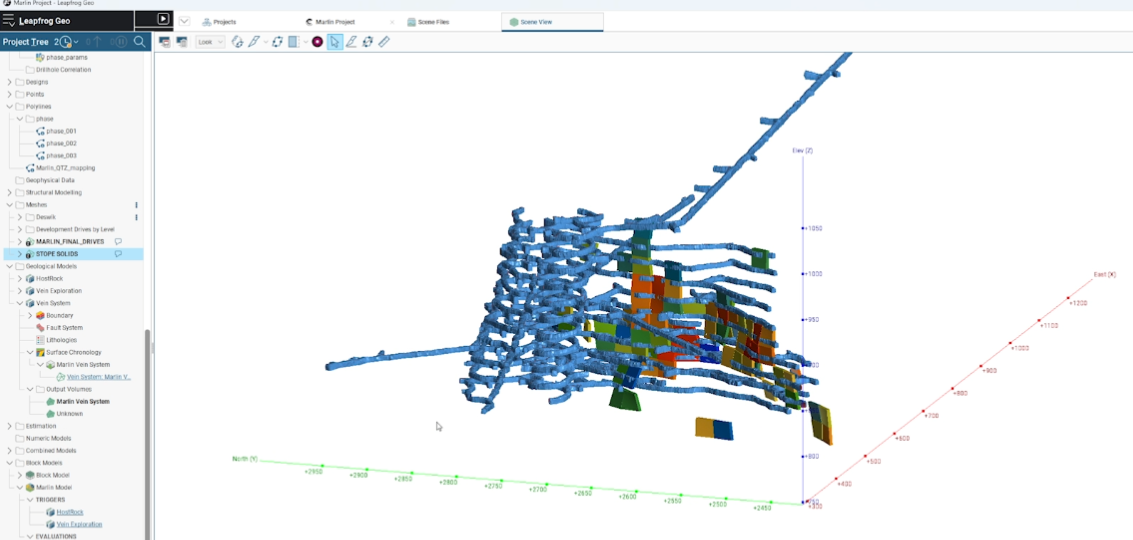Click the dark red record circle icon
The width and height of the screenshot is (1133, 540).
tap(317, 42)
